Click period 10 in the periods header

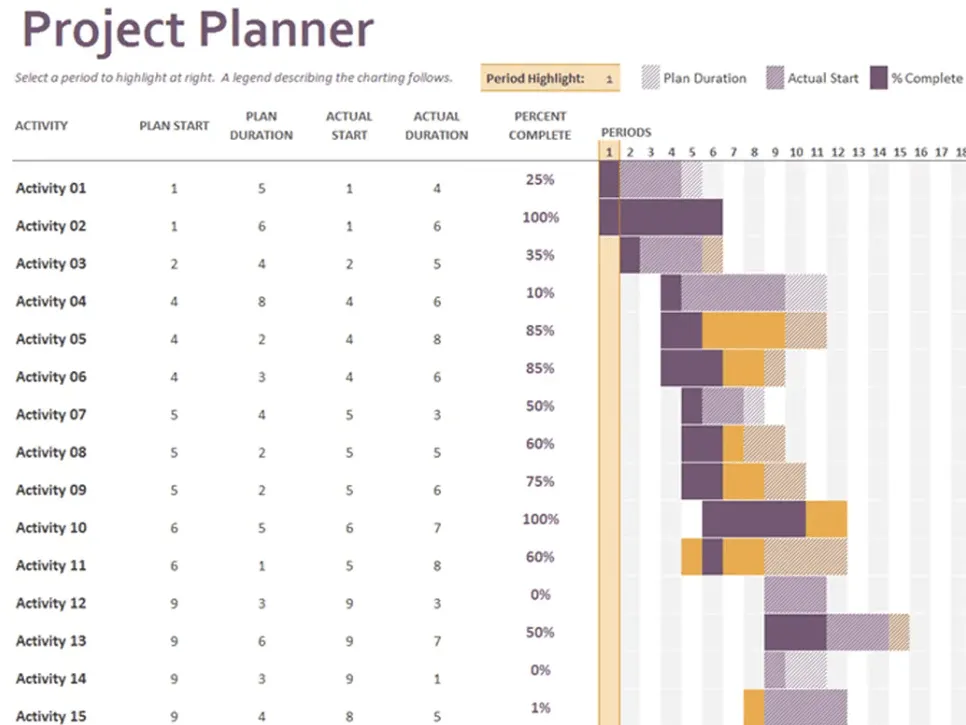796,152
